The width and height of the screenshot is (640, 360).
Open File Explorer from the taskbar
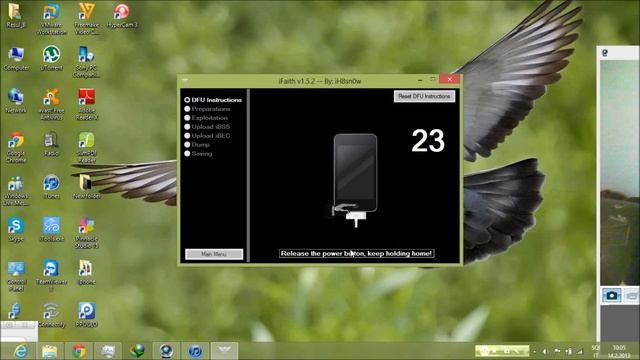point(49,351)
